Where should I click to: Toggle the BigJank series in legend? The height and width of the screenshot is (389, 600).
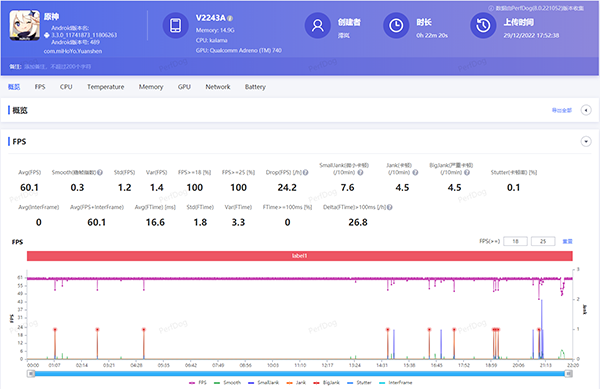[x=326, y=382]
